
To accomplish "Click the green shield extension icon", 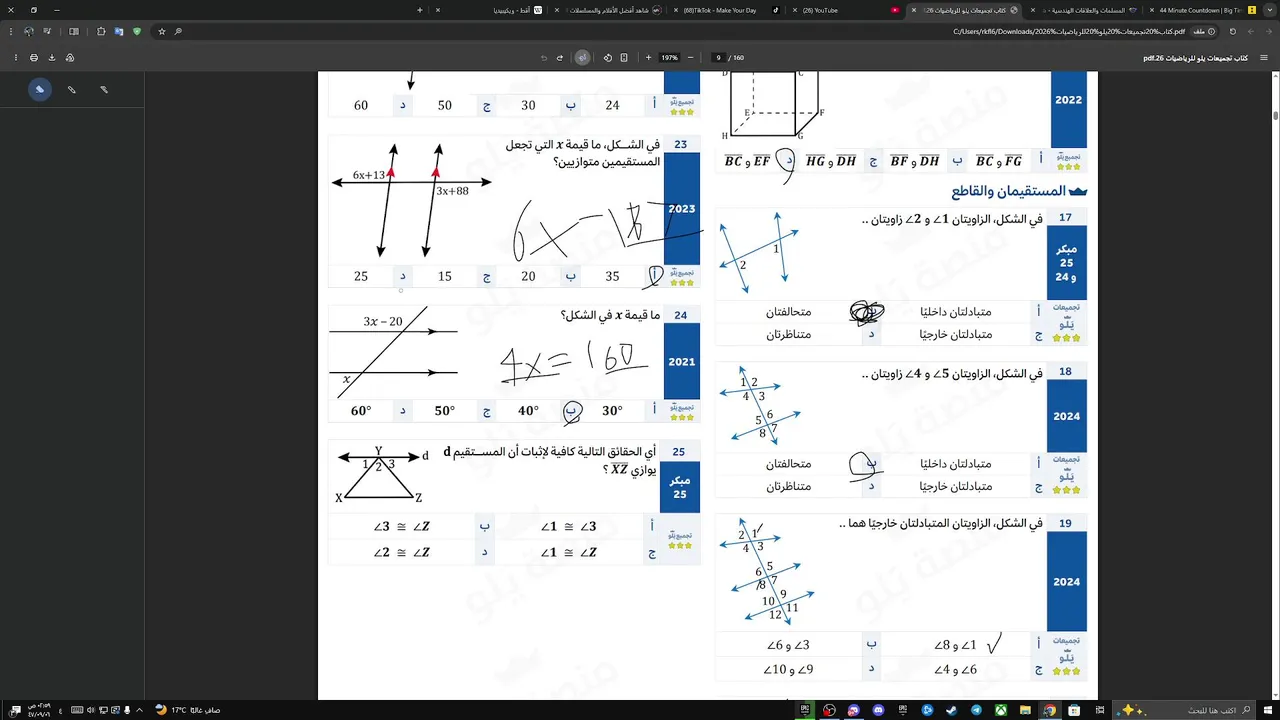I will click(137, 31).
